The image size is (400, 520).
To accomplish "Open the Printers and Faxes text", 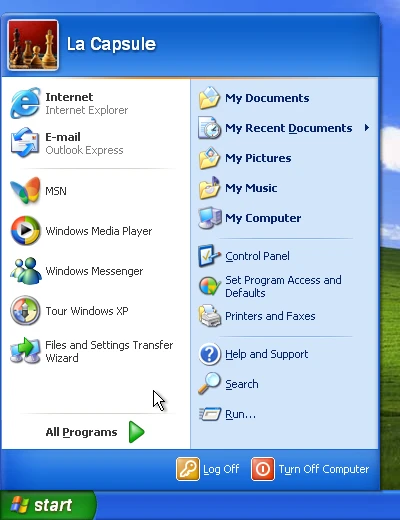I will (x=270, y=316).
